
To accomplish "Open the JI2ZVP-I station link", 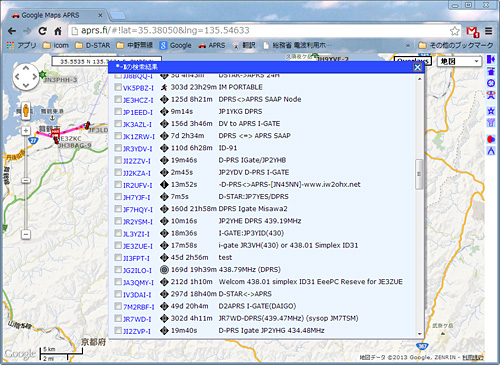I will click(x=137, y=331).
